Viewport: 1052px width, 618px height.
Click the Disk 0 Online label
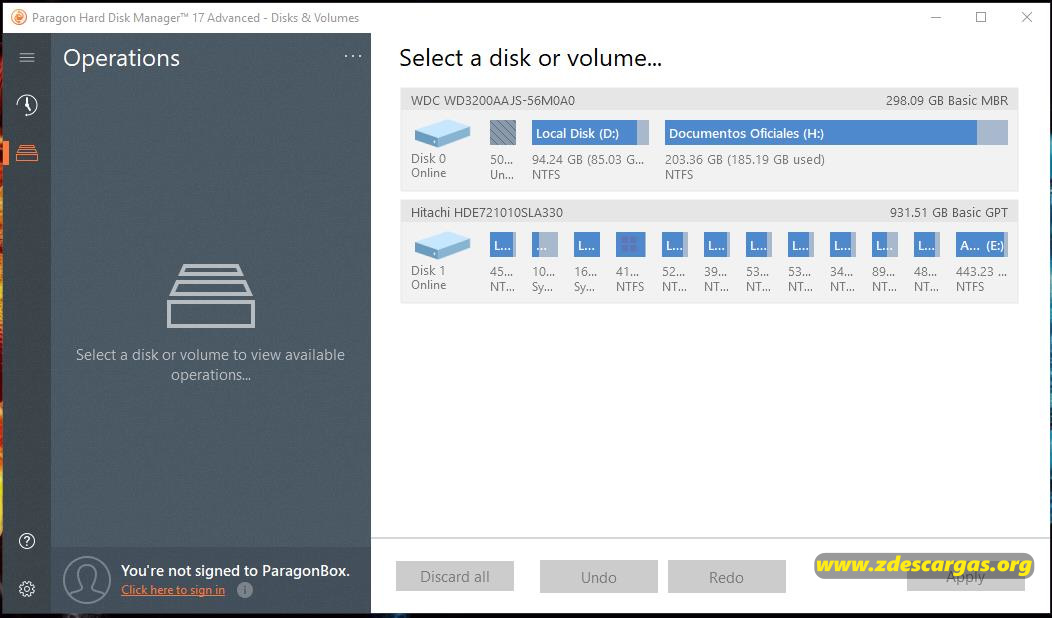(x=429, y=166)
